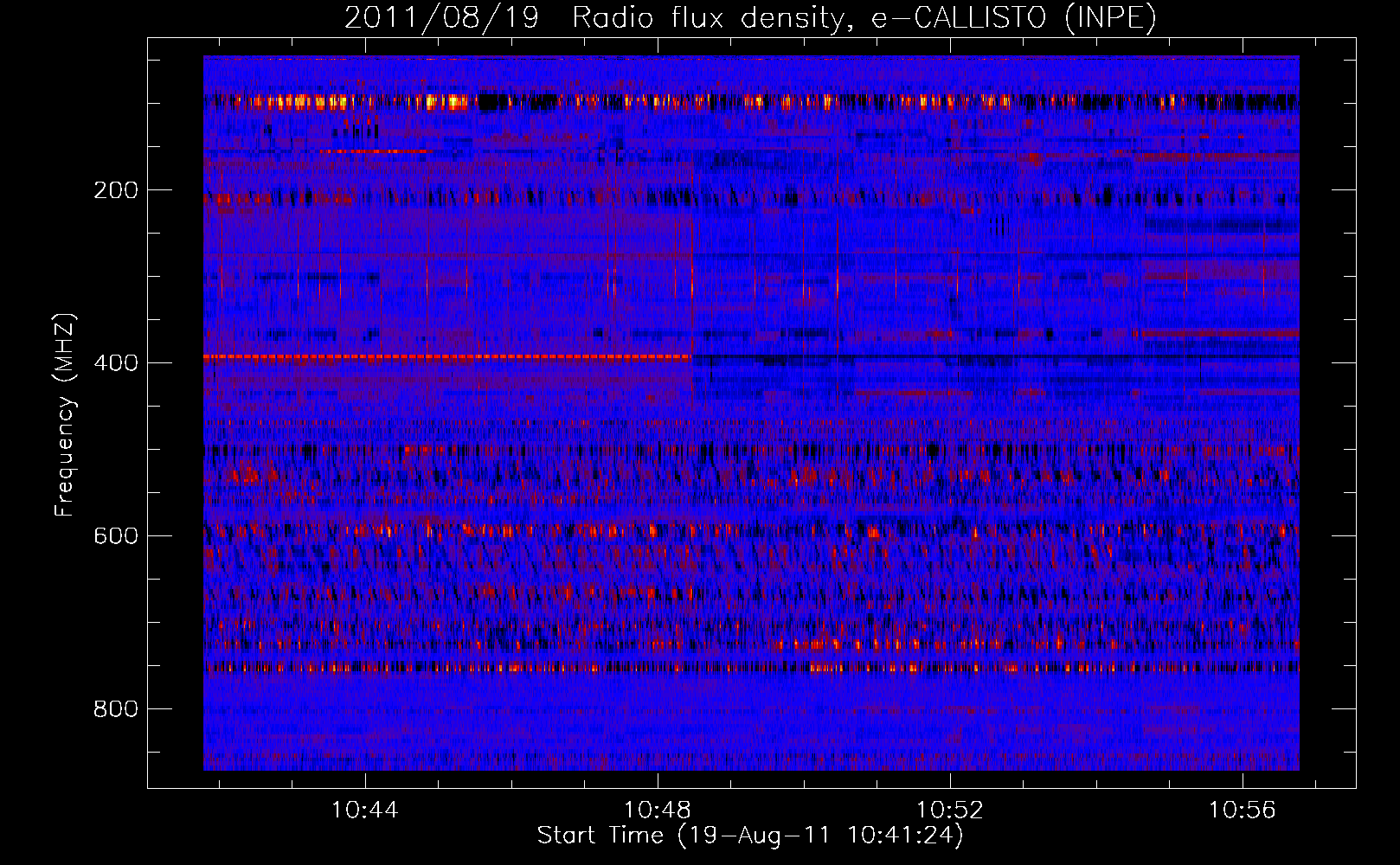Click the bright red horizontal line near 400 MHz
Image resolution: width=1400 pixels, height=865 pixels.
pyautogui.click(x=447, y=356)
